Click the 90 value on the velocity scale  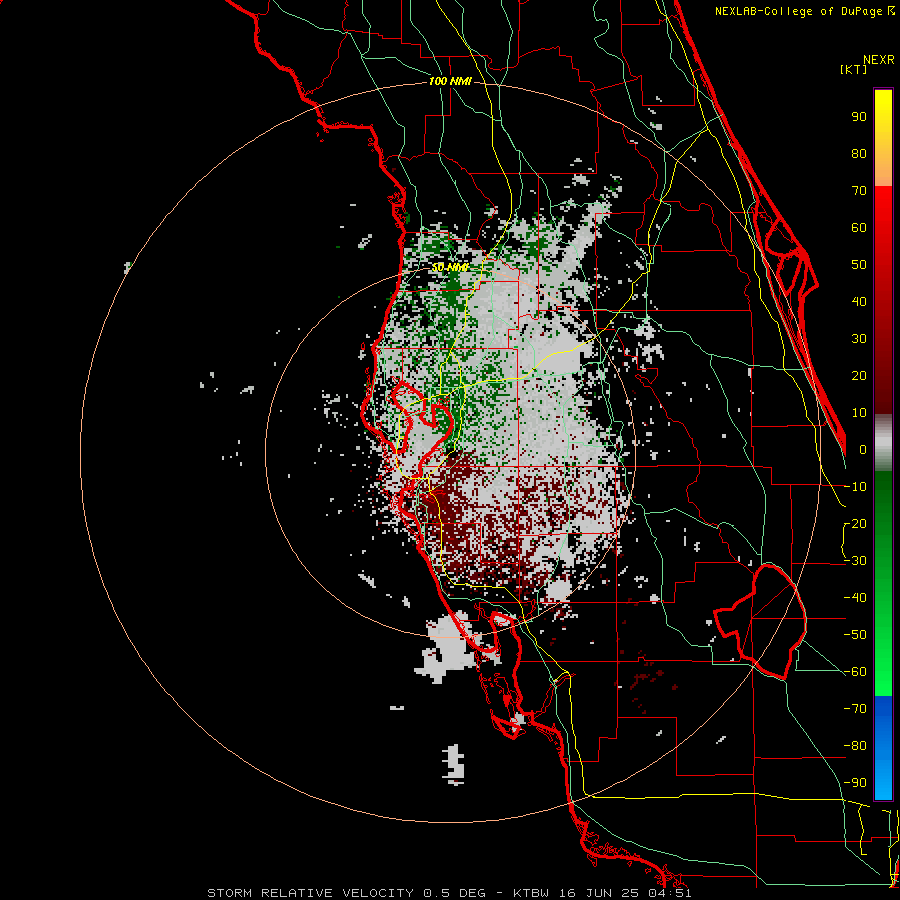tap(859, 117)
